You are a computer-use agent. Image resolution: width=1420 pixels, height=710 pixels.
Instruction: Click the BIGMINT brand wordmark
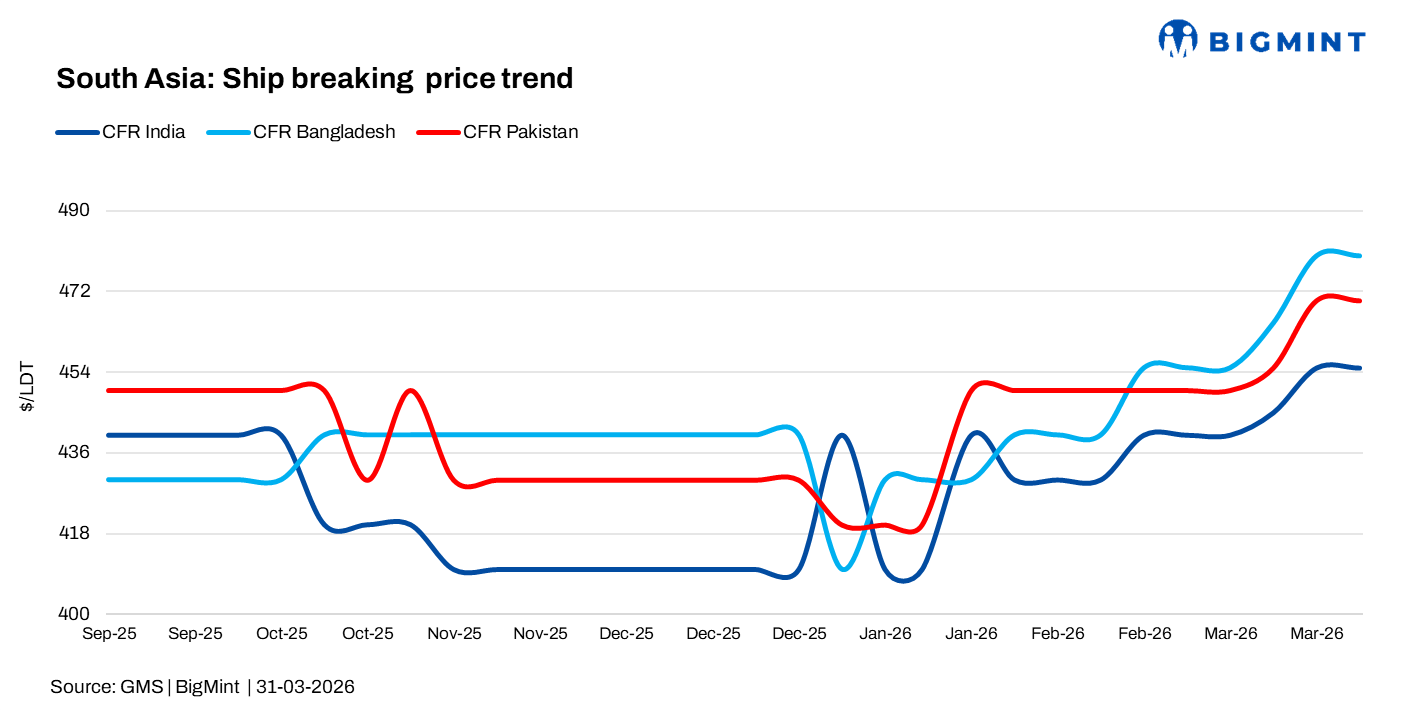pyautogui.click(x=1287, y=42)
